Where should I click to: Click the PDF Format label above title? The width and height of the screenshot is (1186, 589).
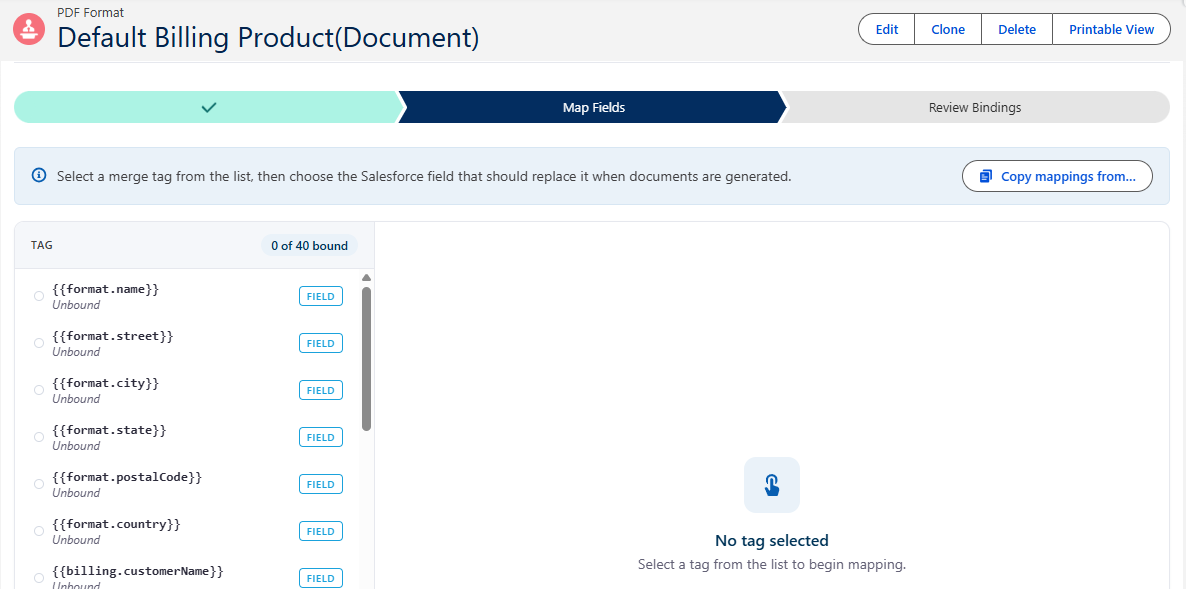(91, 12)
